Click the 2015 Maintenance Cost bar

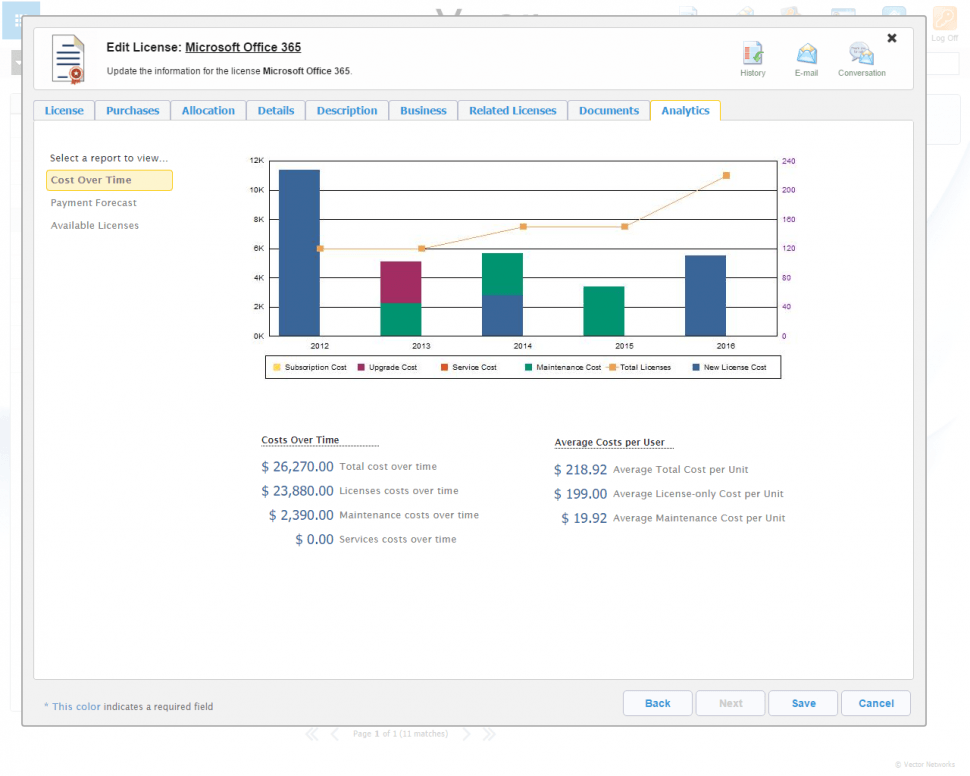click(x=604, y=311)
